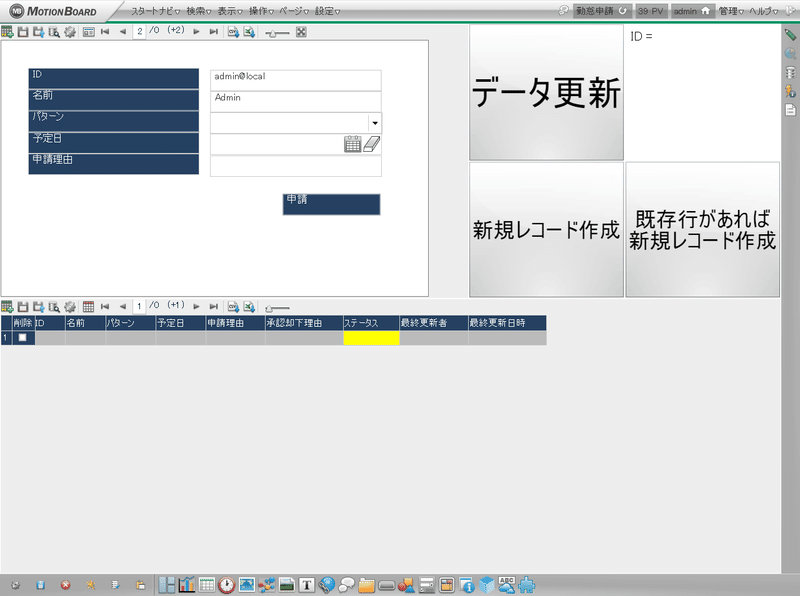Click the save icon on the top toolbar
The width and height of the screenshot is (800, 596).
click(x=21, y=31)
